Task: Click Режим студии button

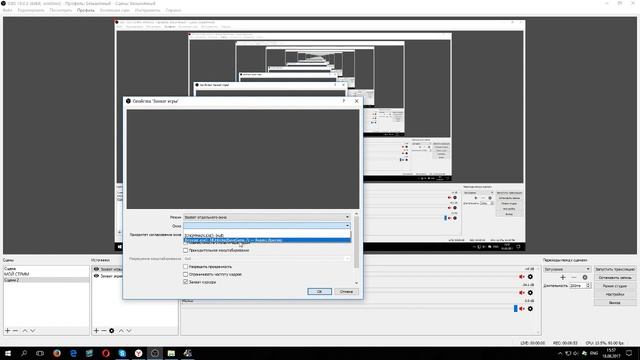Action: coord(615,286)
